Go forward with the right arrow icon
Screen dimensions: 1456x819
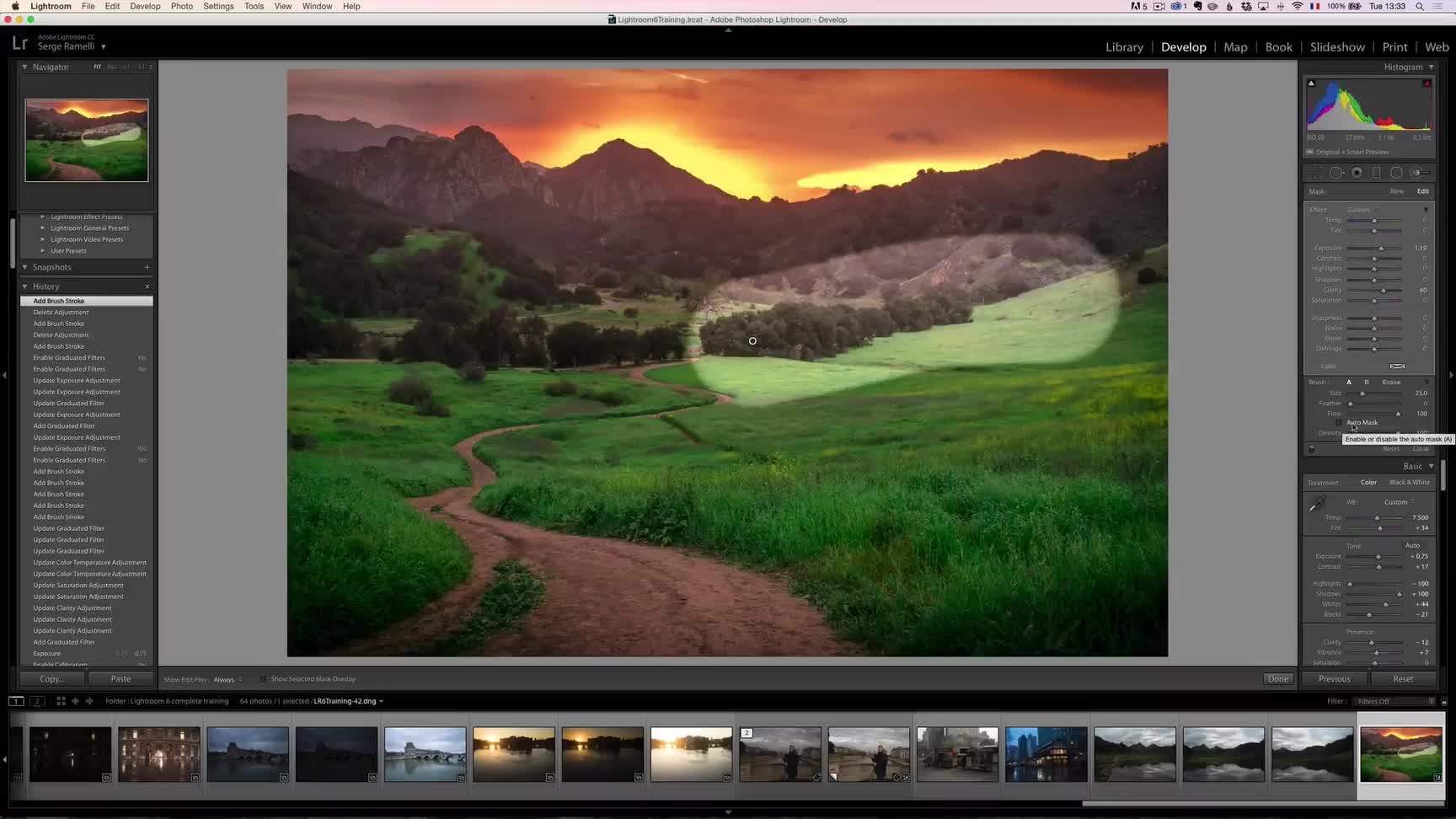tap(88, 701)
